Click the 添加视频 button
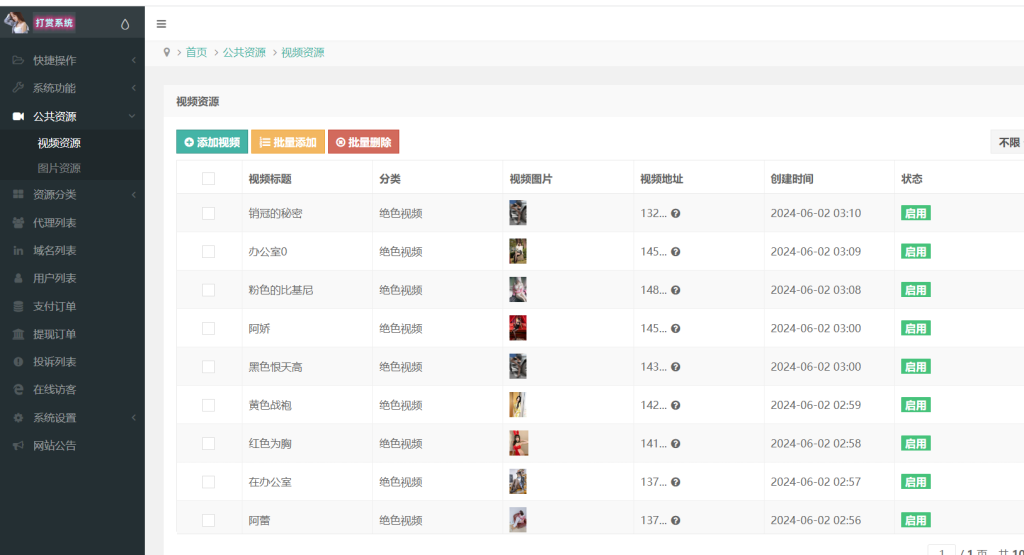1024x555 pixels. click(x=212, y=143)
